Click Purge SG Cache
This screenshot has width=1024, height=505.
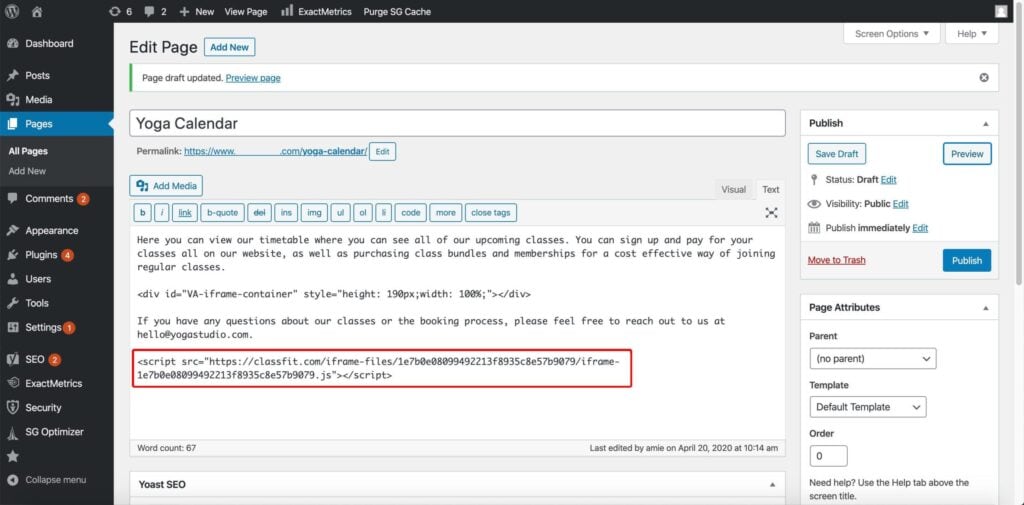coord(397,11)
